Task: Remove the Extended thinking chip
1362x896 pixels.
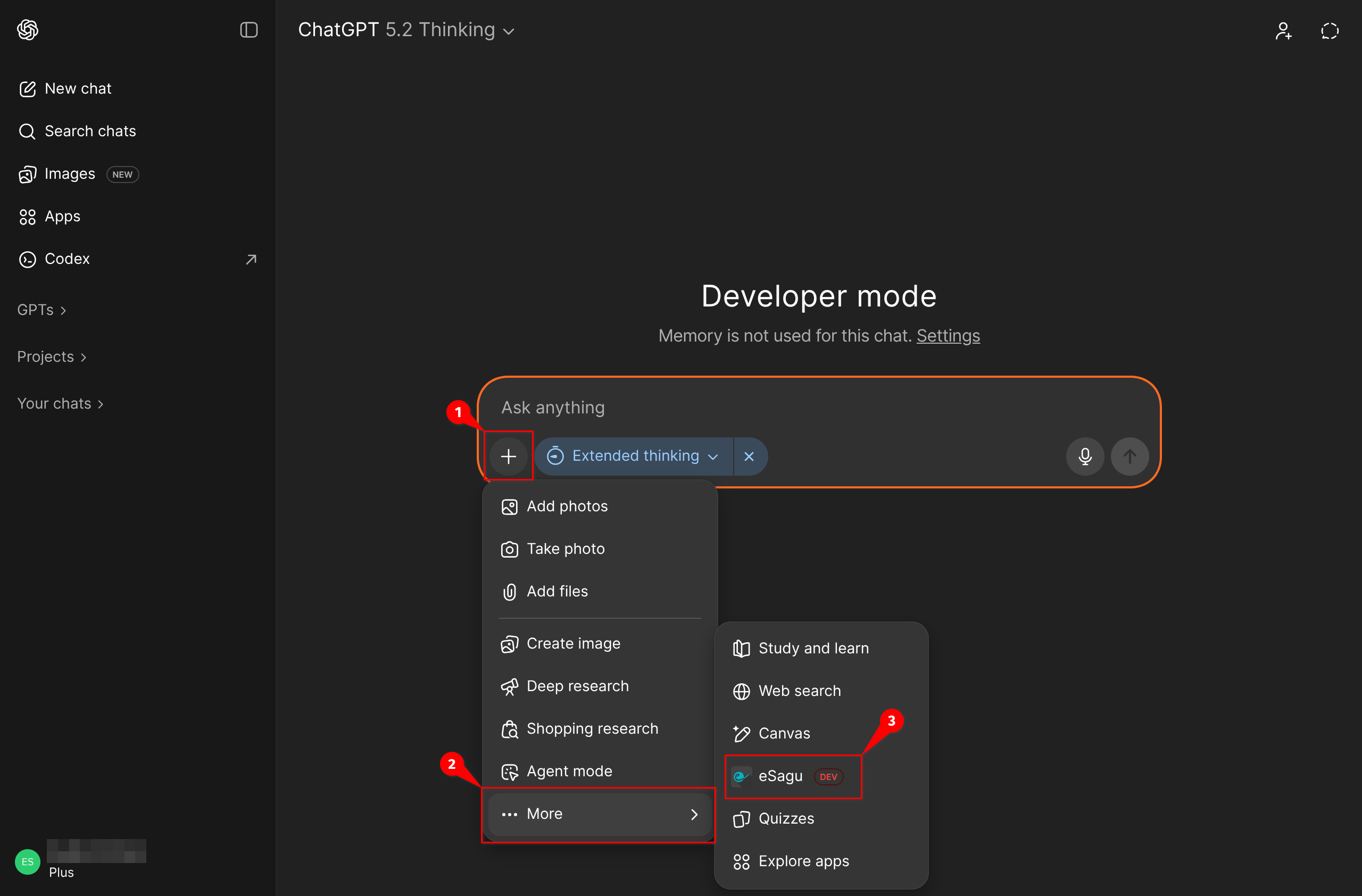Action: [749, 456]
